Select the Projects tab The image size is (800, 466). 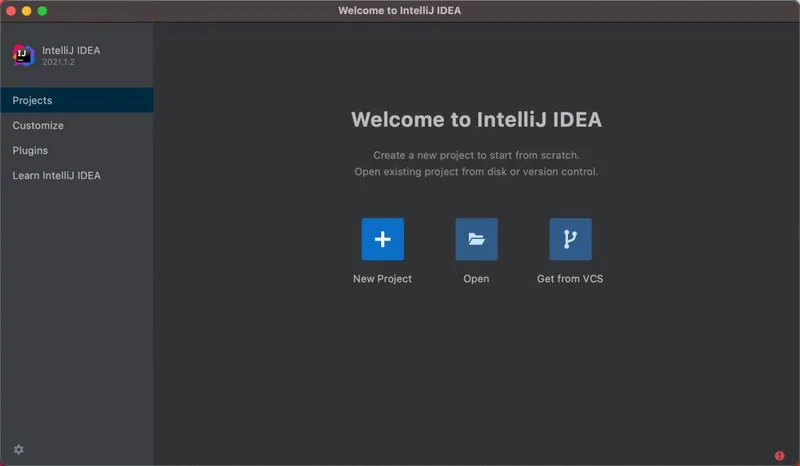(32, 100)
